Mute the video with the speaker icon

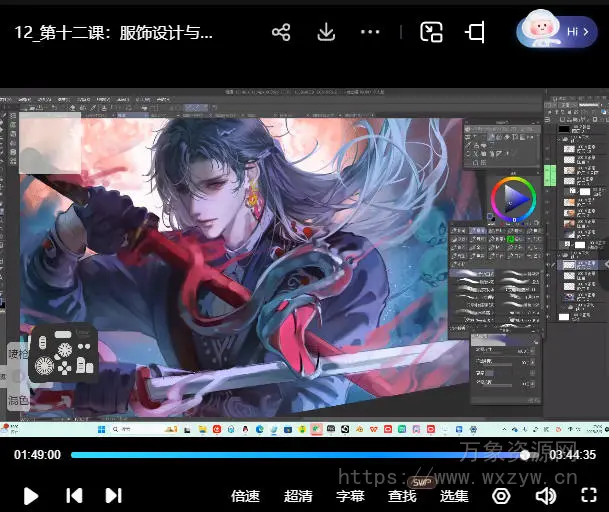545,495
